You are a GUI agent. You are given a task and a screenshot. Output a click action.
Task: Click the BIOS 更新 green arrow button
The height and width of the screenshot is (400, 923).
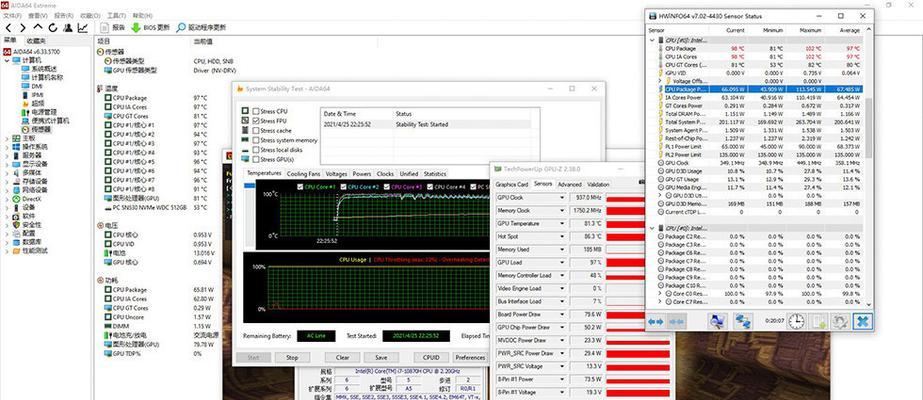(150, 28)
